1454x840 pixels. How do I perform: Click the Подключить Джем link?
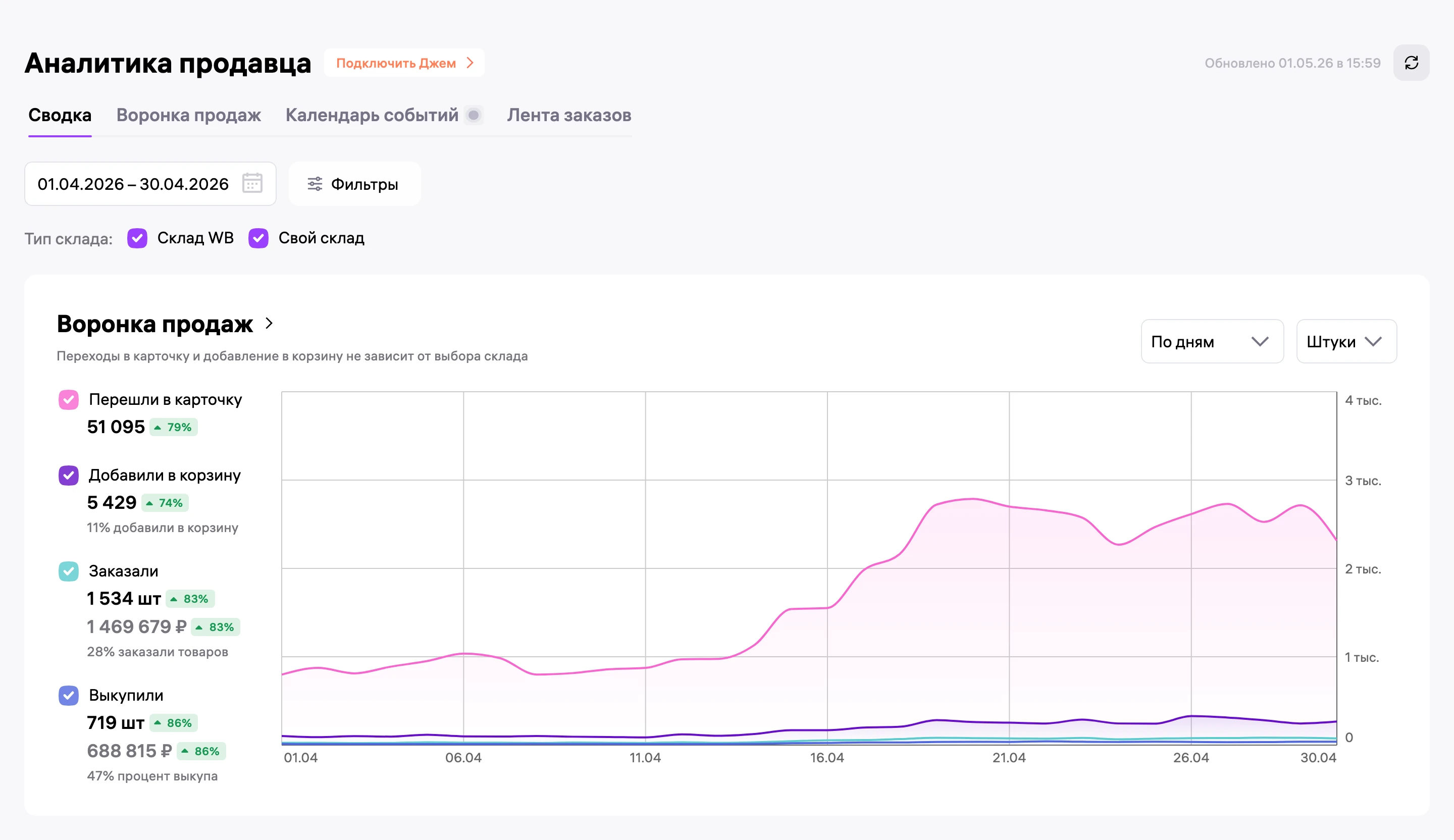coord(404,63)
